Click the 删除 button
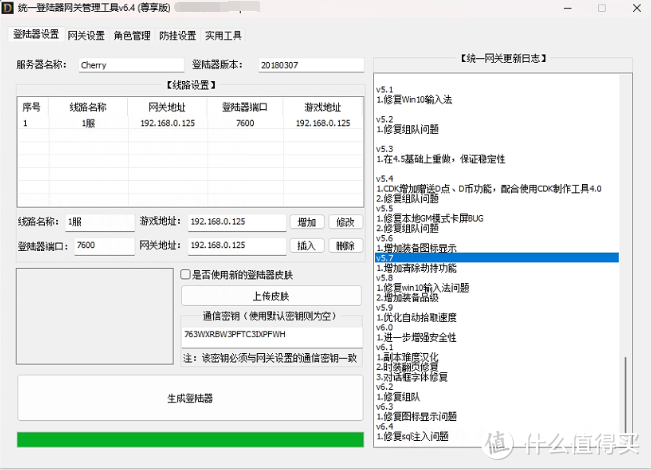 pyautogui.click(x=345, y=246)
